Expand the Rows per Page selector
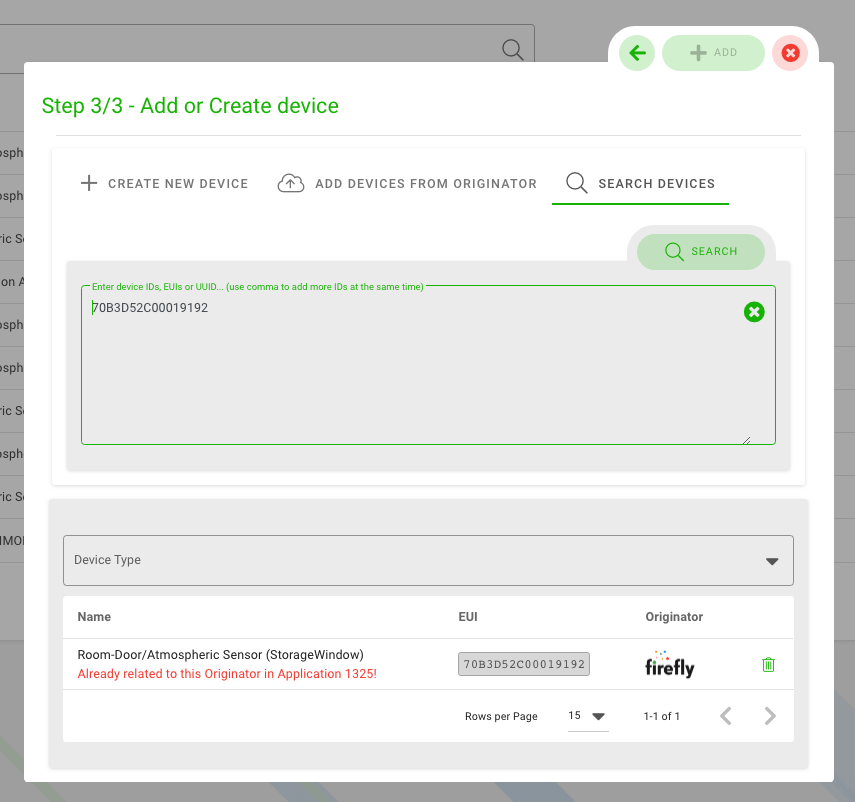The image size is (855, 802). click(x=587, y=716)
